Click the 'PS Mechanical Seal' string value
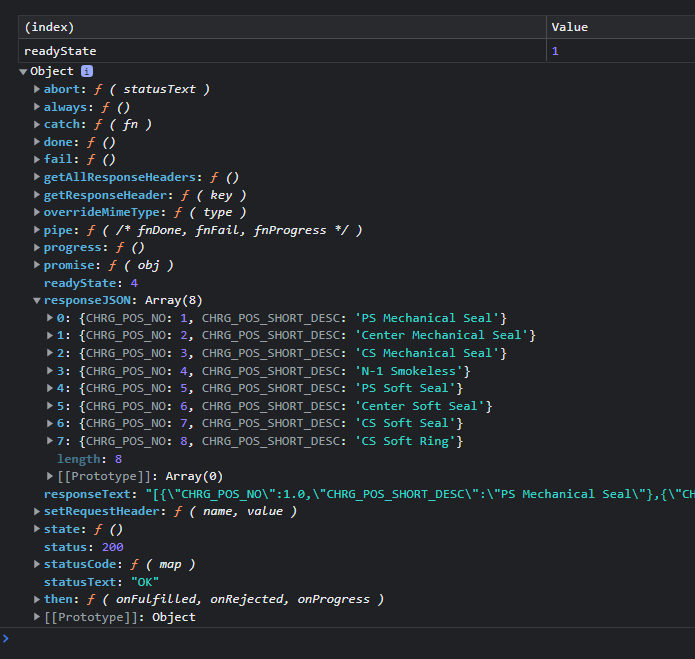The height and width of the screenshot is (659, 695). 427,318
